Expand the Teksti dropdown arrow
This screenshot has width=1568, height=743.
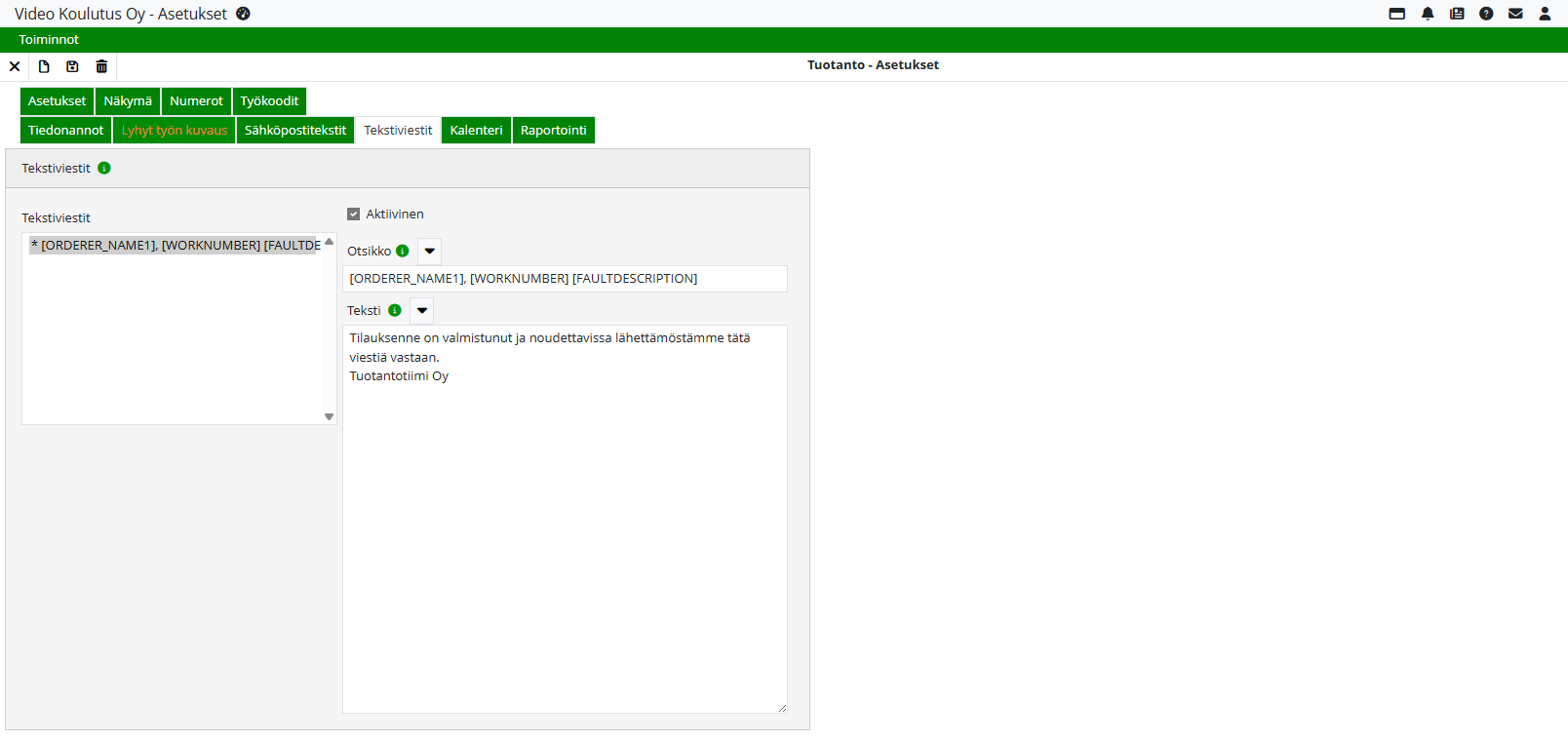click(x=421, y=311)
